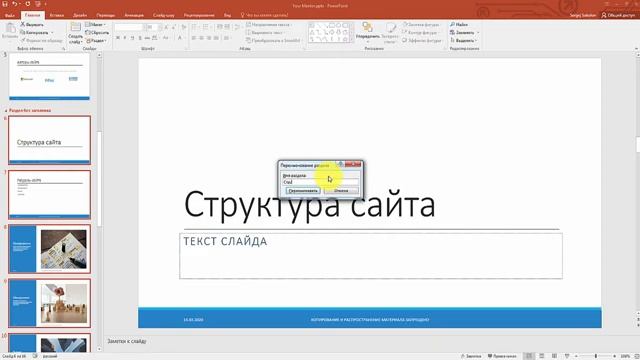The width and height of the screenshot is (640, 360).
Task: Click the Undo arrow icon
Action: [15, 4]
